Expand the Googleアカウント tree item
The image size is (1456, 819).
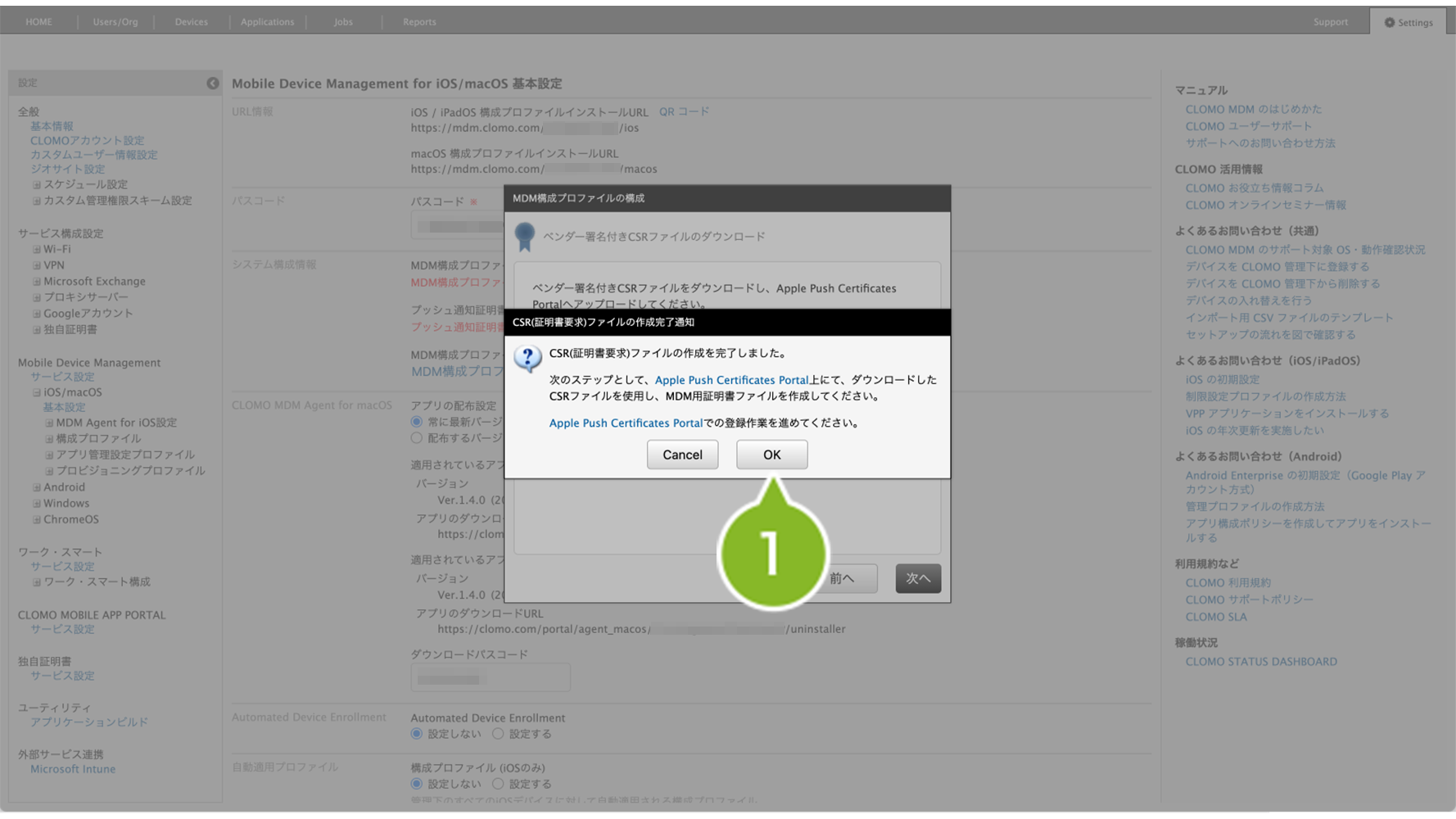(37, 314)
